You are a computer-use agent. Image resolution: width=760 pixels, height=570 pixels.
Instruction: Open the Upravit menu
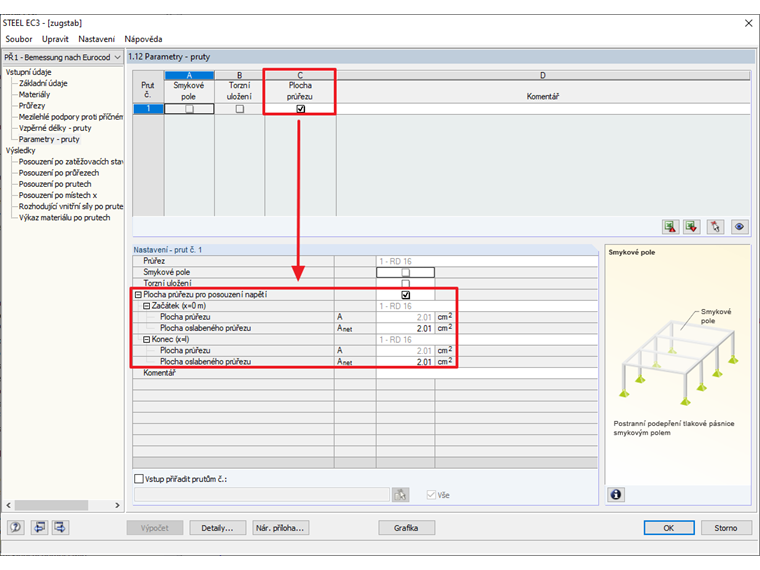(55, 39)
